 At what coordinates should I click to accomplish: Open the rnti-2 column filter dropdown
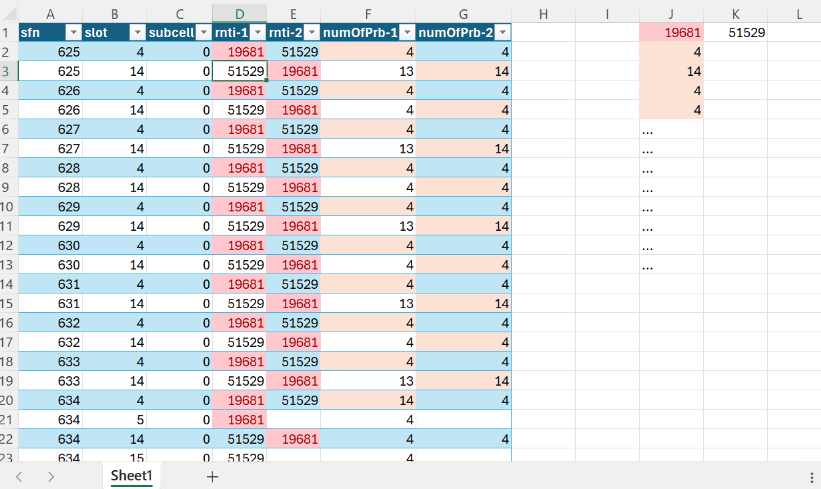tap(312, 32)
